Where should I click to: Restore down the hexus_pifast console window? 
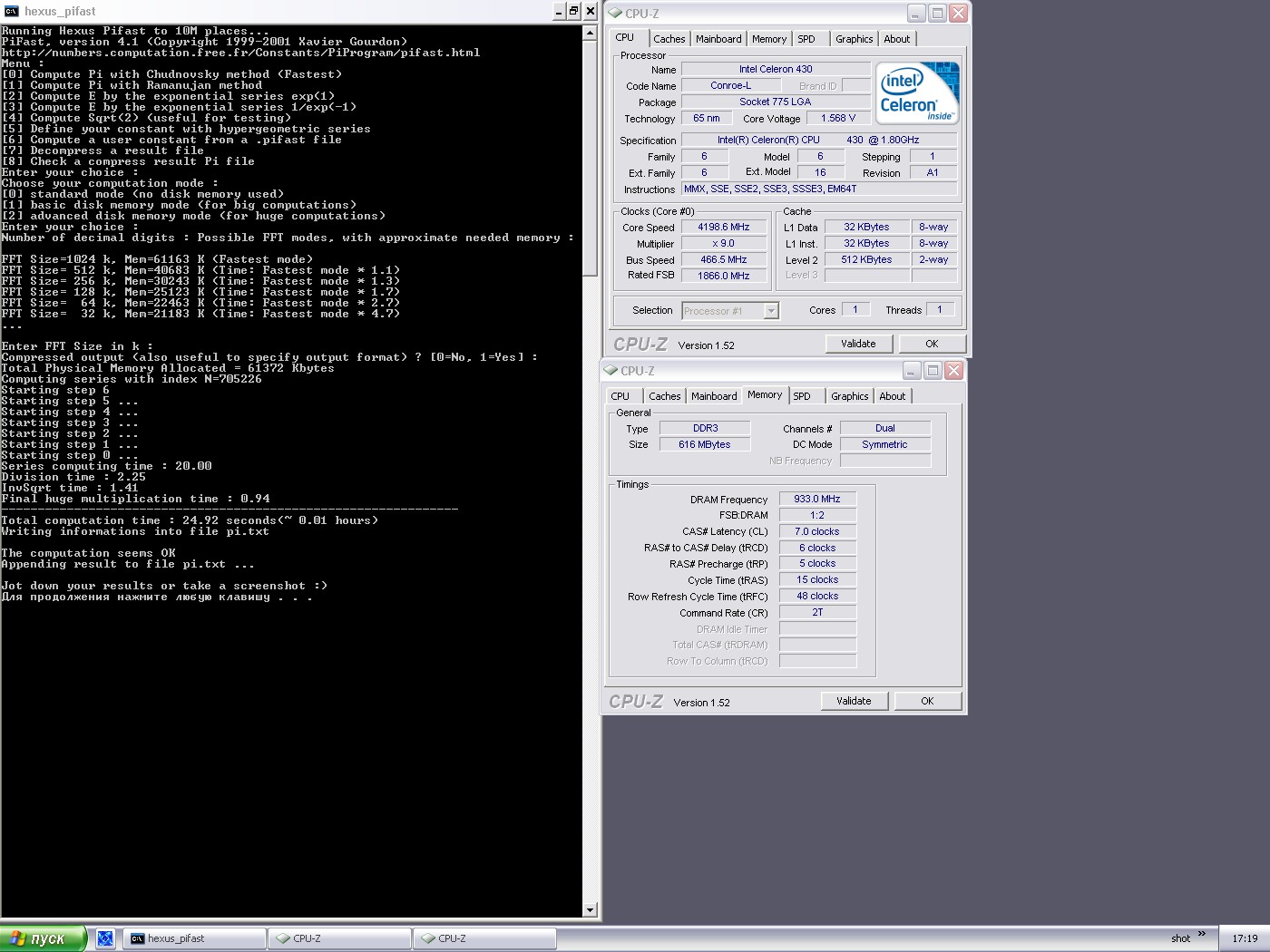pyautogui.click(x=573, y=11)
